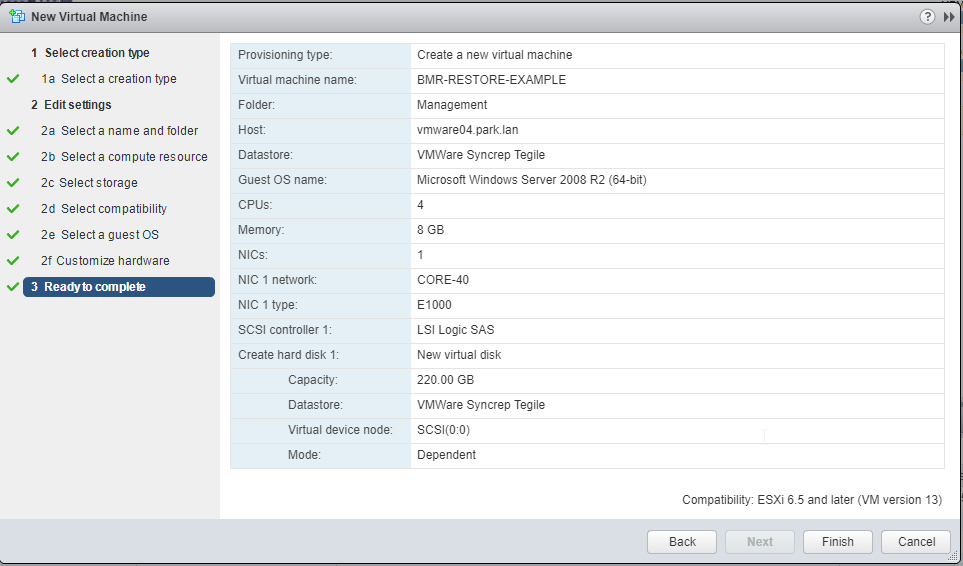
Task: Click the green checkmark beside Select a guest OS
Action: pyautogui.click(x=13, y=235)
